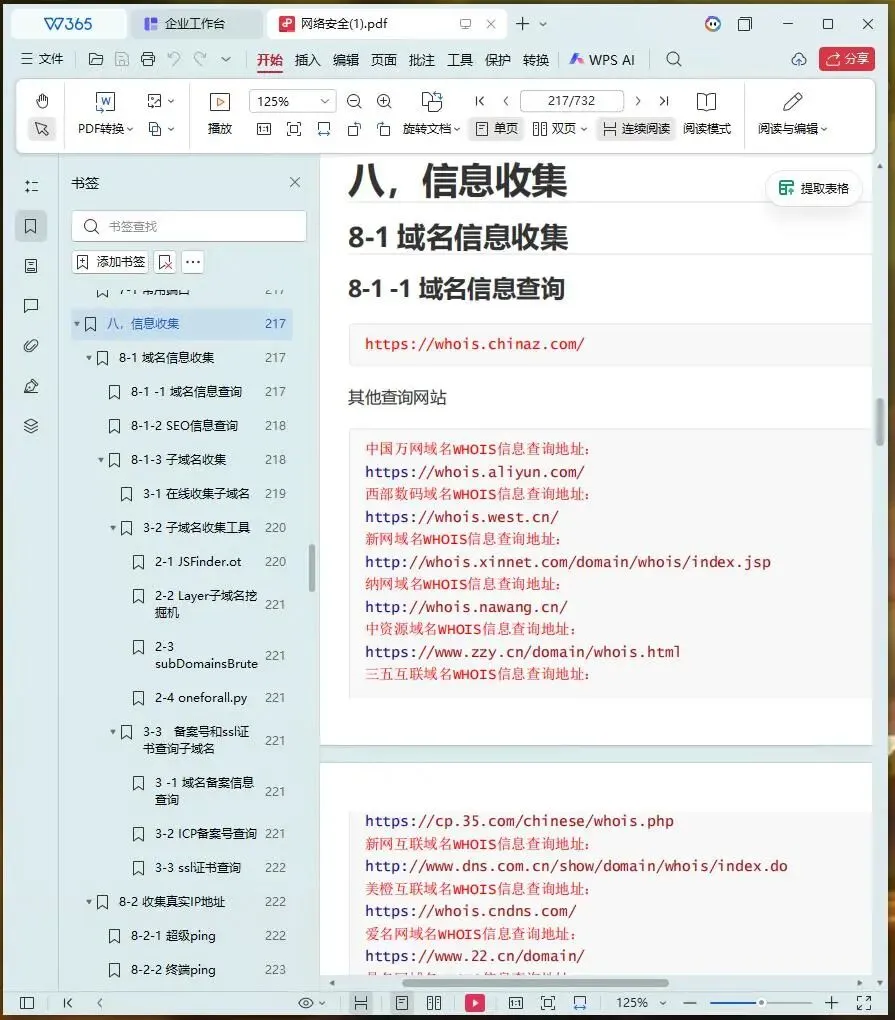Toggle eye protection mode eye icon
This screenshot has height=1020, width=895.
(x=306, y=1003)
